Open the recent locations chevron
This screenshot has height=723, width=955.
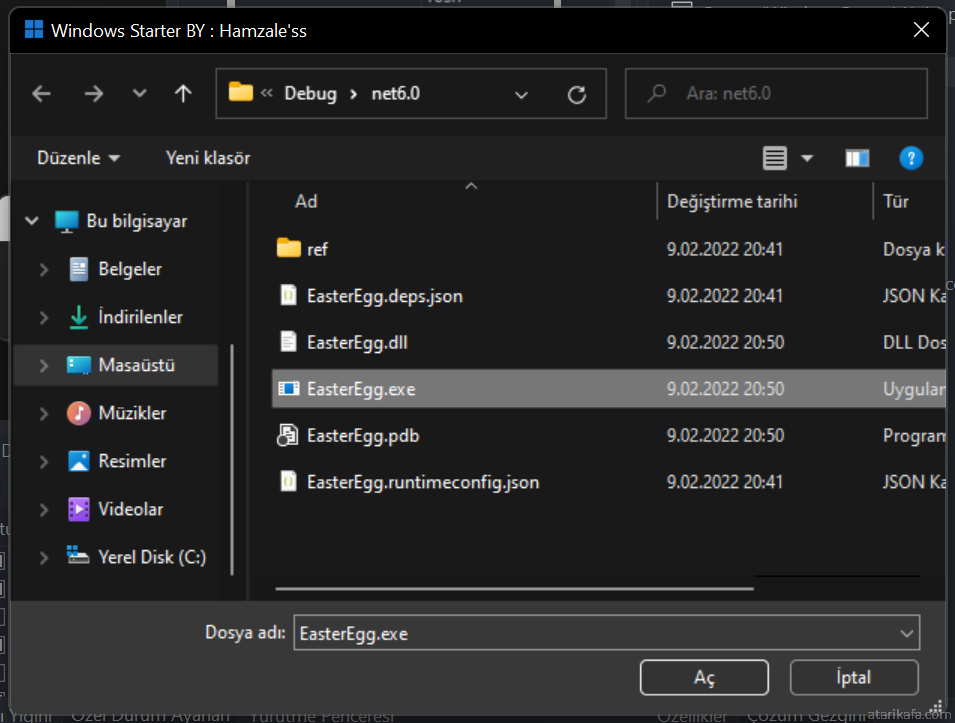coord(139,93)
